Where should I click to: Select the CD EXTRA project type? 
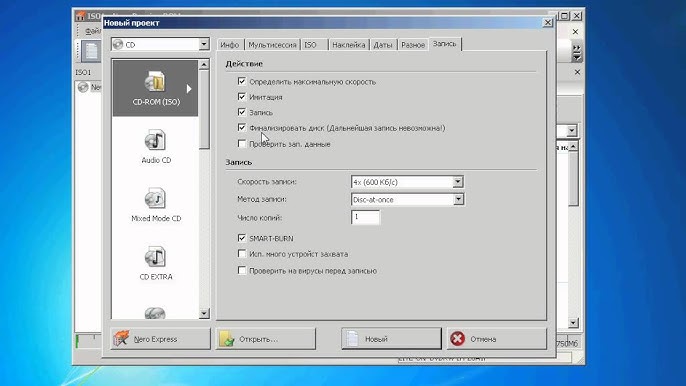[x=156, y=263]
